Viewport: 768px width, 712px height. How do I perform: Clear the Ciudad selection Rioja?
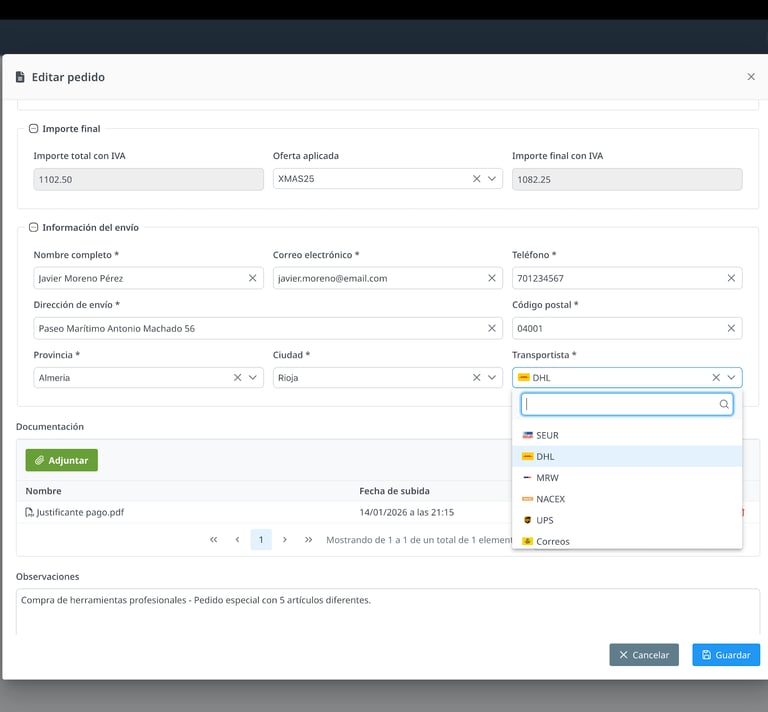(476, 378)
